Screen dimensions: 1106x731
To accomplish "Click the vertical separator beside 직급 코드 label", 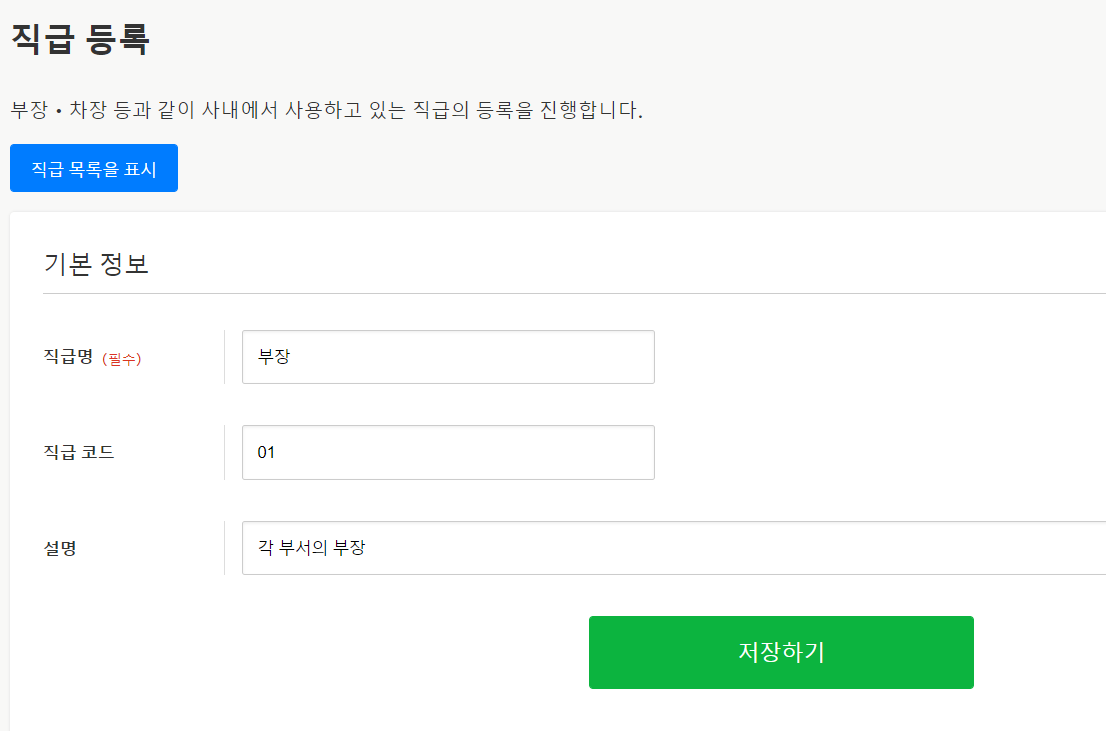I will 224,452.
